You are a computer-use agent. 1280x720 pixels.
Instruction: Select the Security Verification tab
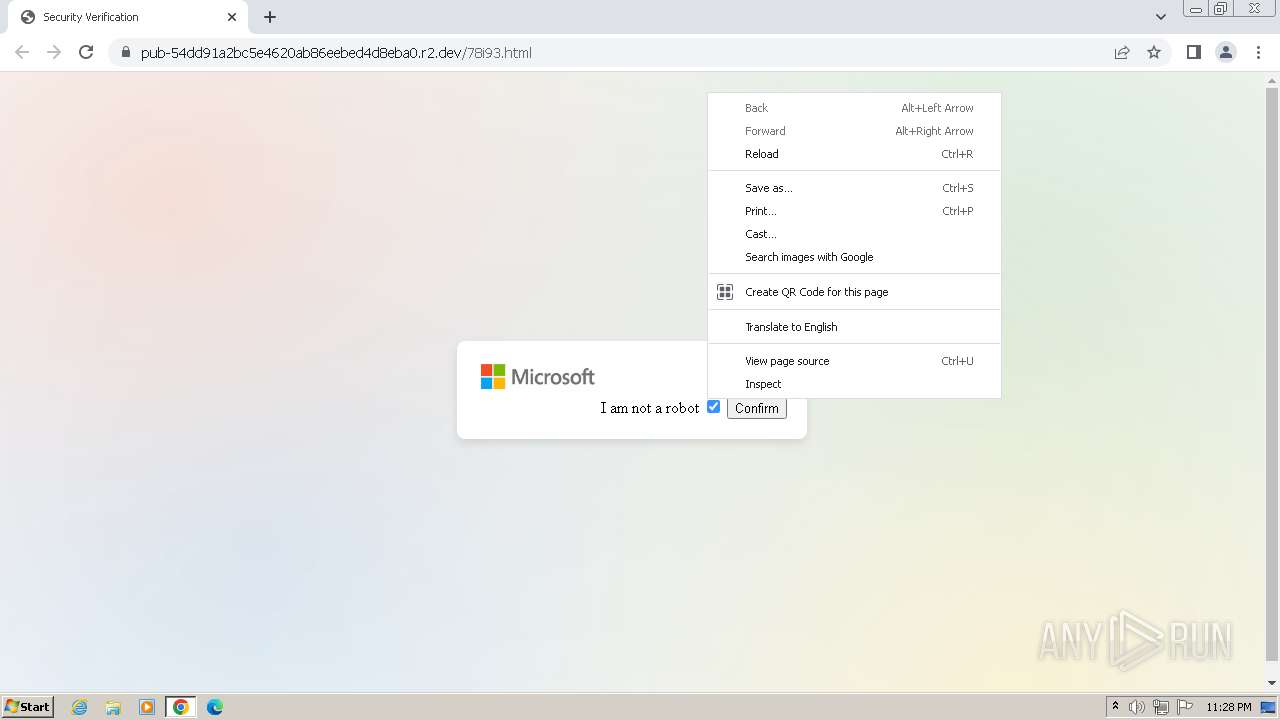pyautogui.click(x=128, y=17)
